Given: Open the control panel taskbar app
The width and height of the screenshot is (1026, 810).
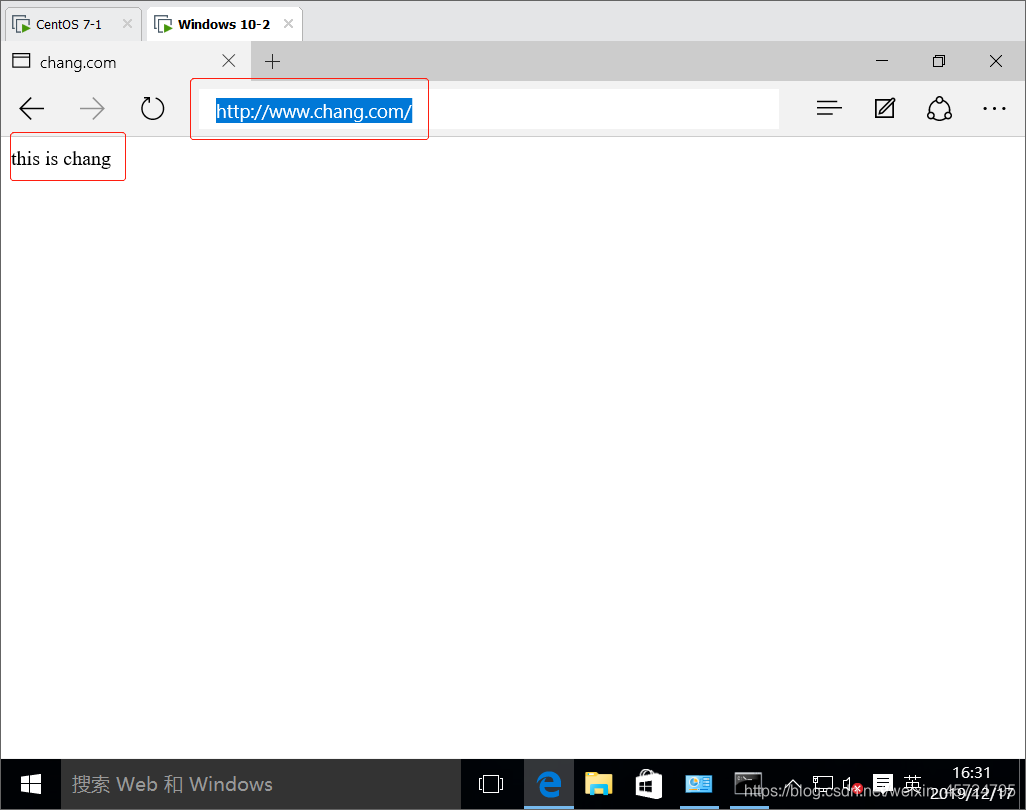Looking at the screenshot, I should [698, 784].
